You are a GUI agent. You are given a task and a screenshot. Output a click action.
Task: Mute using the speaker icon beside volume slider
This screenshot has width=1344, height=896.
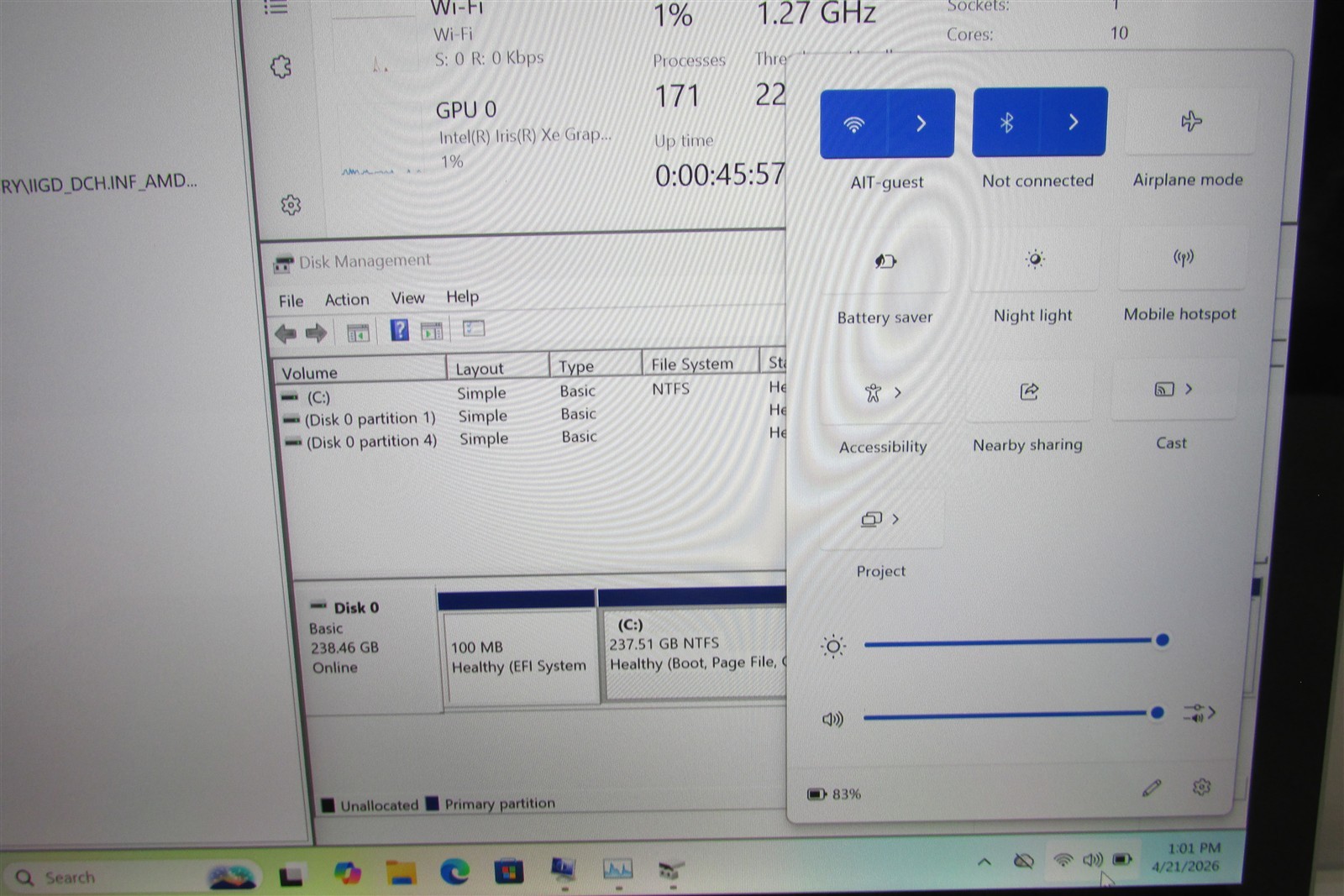tap(832, 719)
